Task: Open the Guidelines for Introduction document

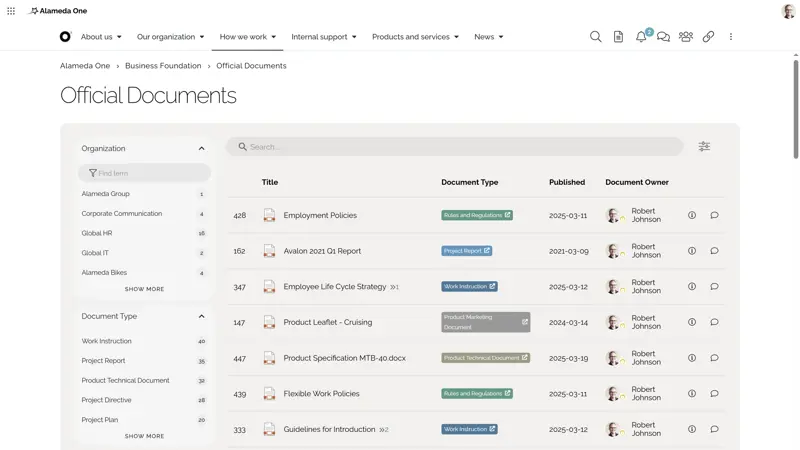Action: pyautogui.click(x=329, y=430)
